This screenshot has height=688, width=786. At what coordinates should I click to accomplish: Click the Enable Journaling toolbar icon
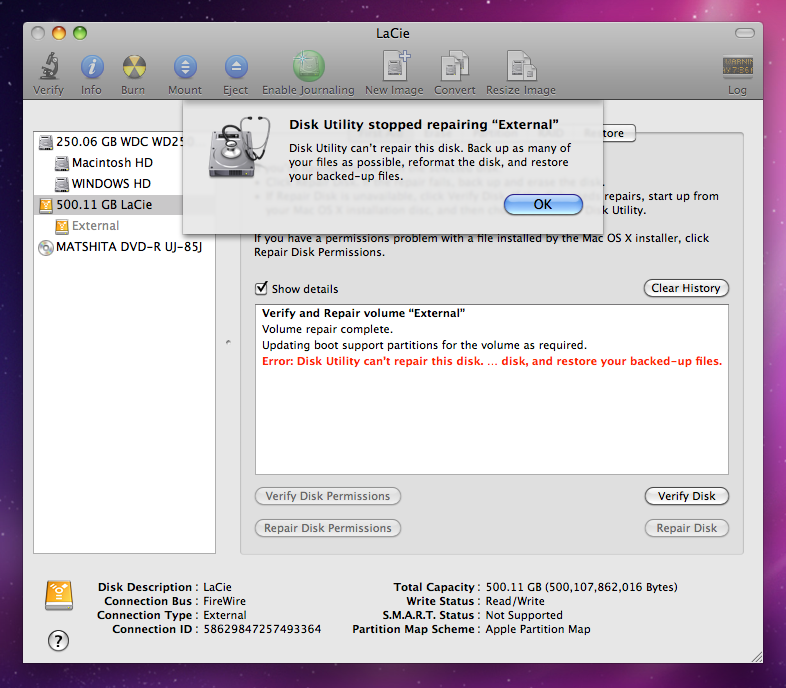coord(308,66)
